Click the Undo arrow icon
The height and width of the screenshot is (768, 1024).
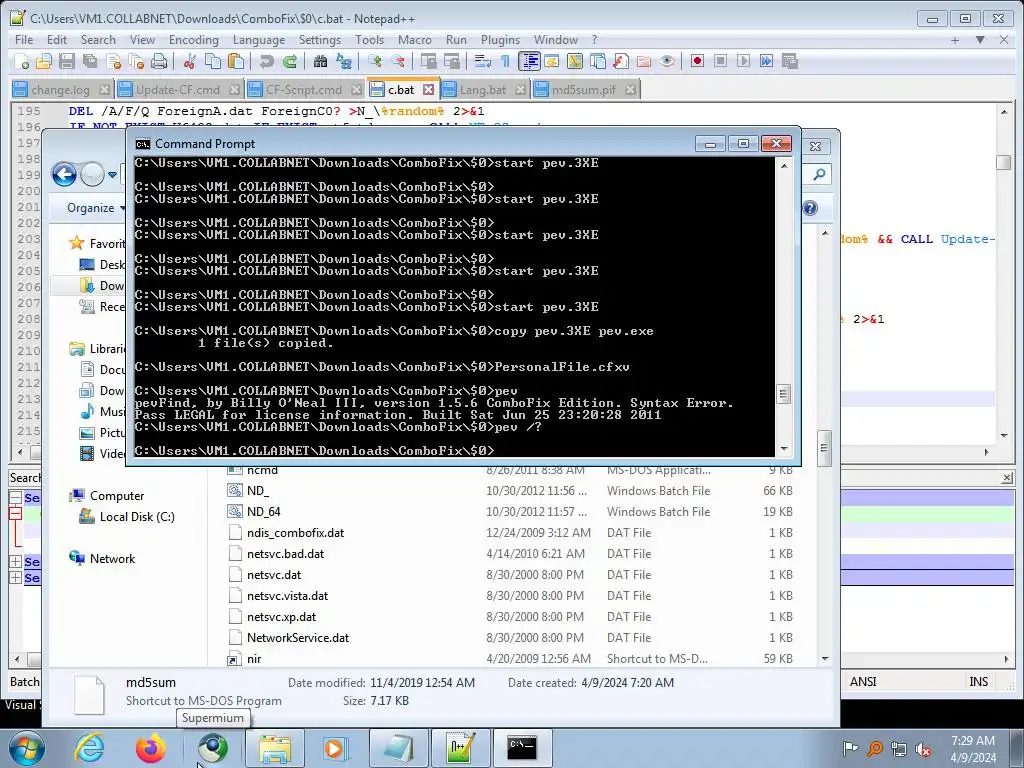click(x=266, y=61)
